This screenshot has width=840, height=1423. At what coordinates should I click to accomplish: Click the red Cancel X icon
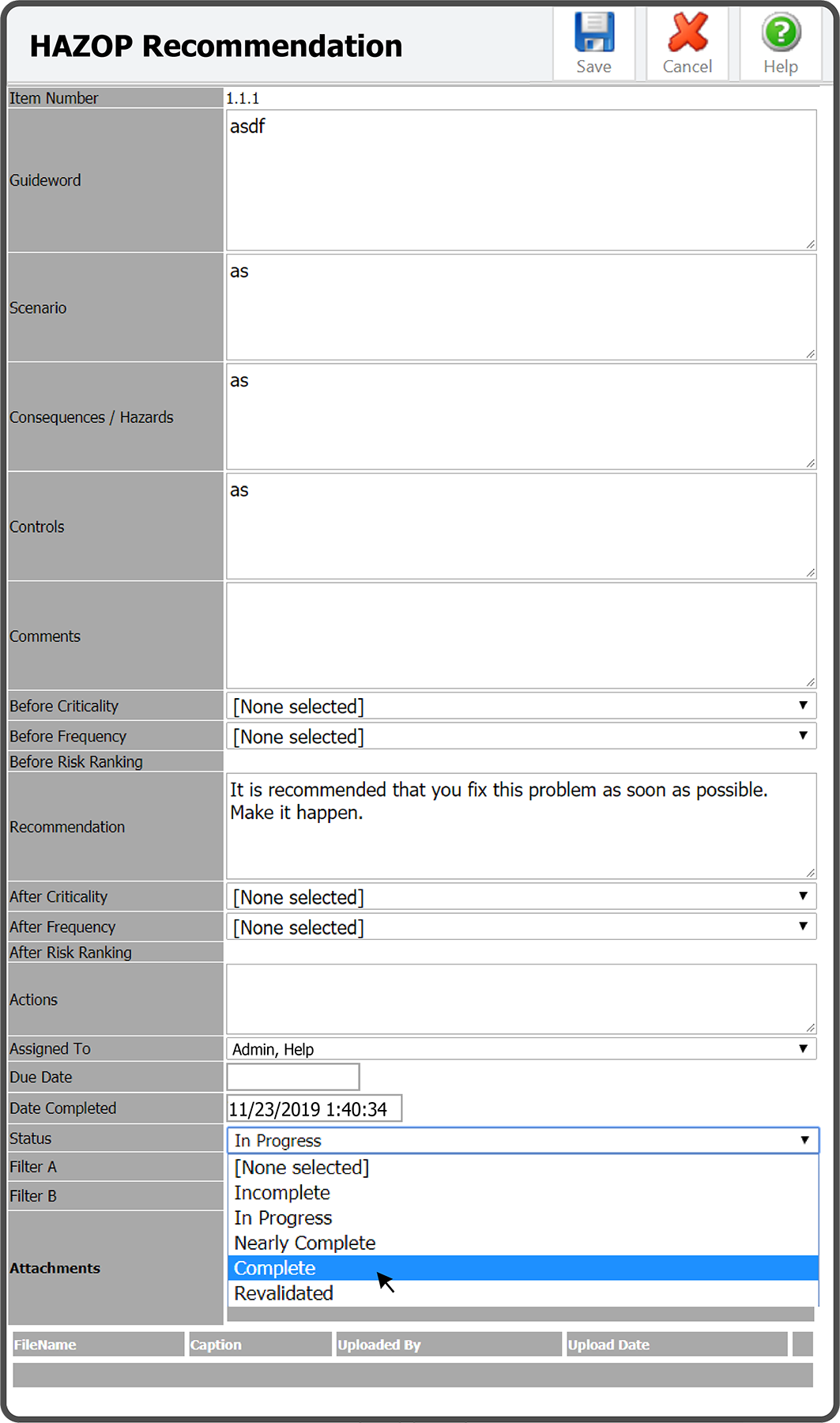coord(687,34)
